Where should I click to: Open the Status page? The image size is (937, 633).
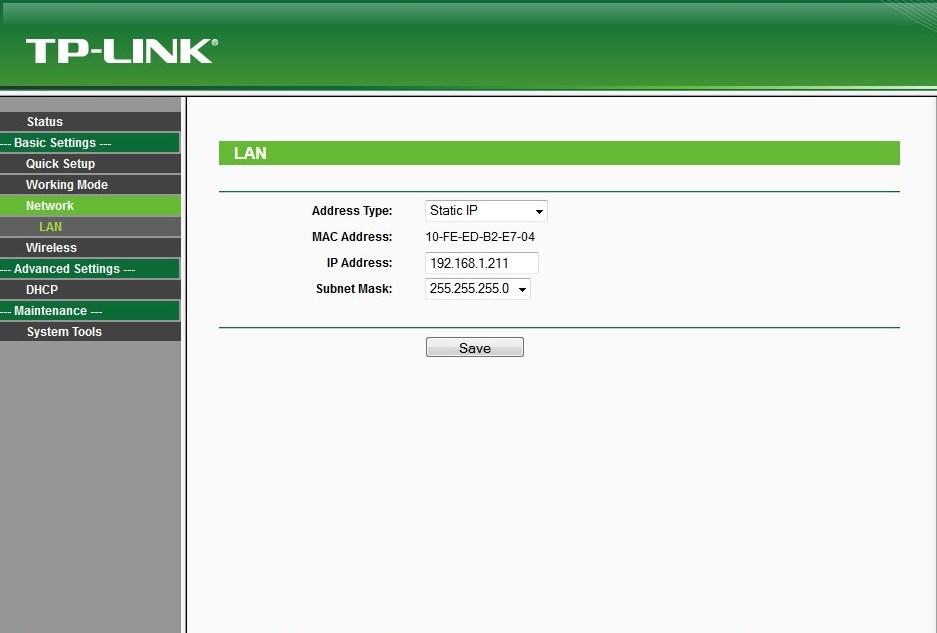pos(90,121)
